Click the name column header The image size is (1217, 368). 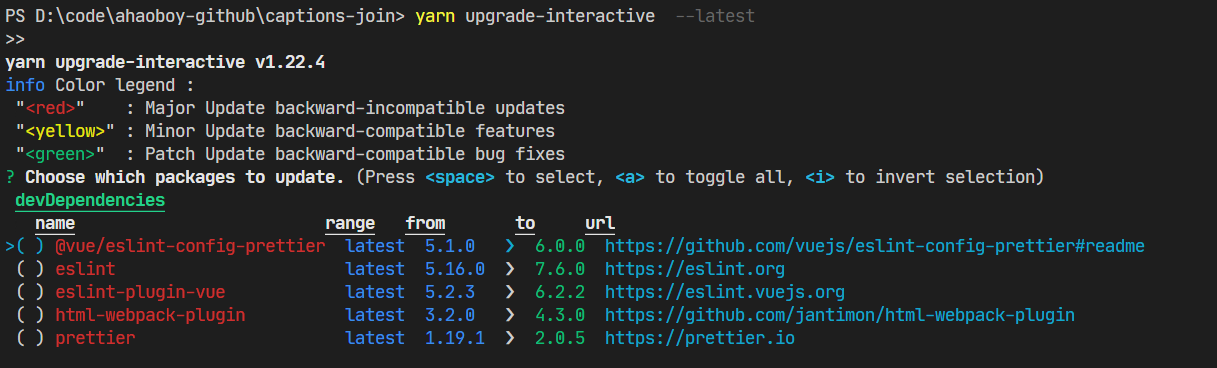[55, 223]
